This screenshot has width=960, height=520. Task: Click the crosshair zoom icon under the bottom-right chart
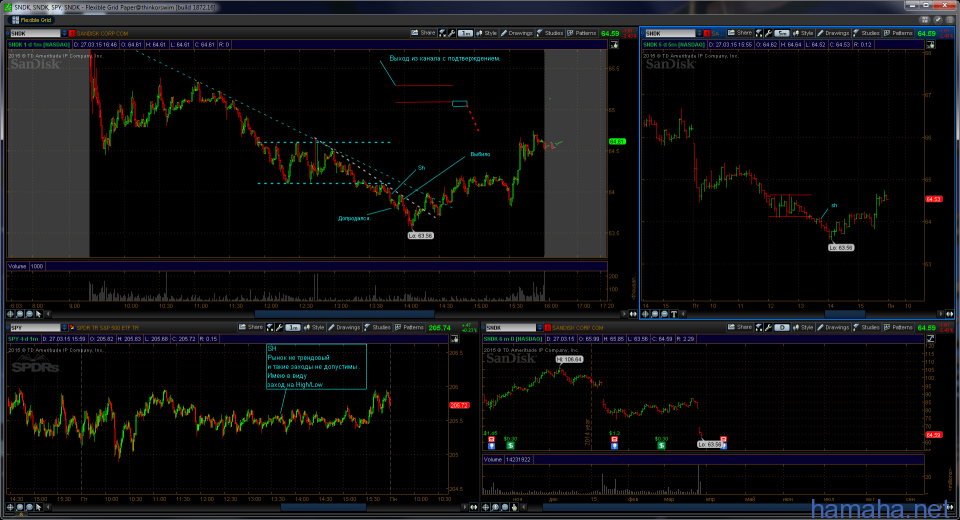(486, 507)
